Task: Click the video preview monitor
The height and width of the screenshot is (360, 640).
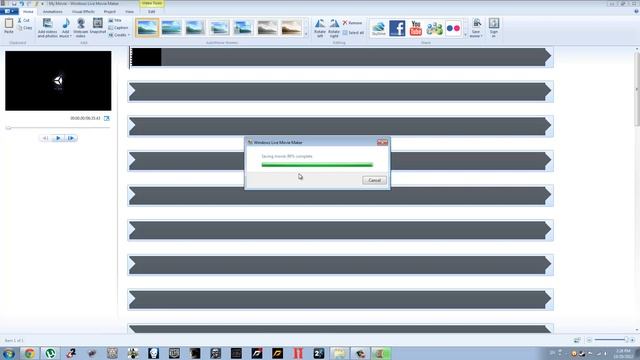Action: point(58,80)
